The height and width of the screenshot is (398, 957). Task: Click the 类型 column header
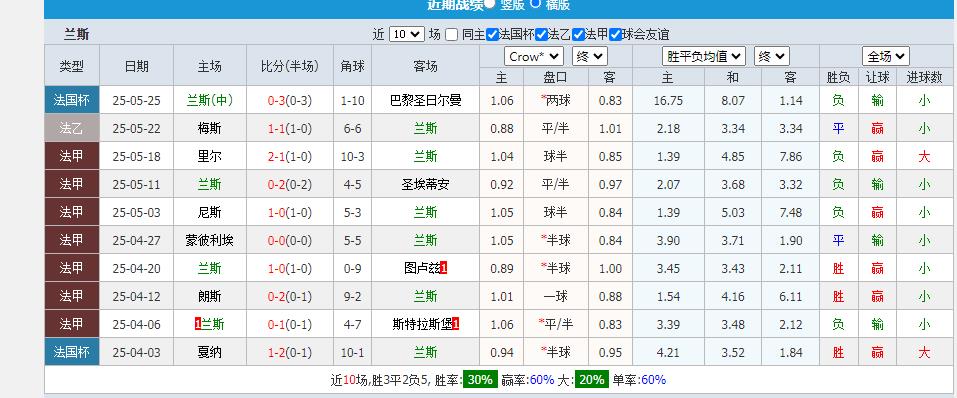click(72, 66)
